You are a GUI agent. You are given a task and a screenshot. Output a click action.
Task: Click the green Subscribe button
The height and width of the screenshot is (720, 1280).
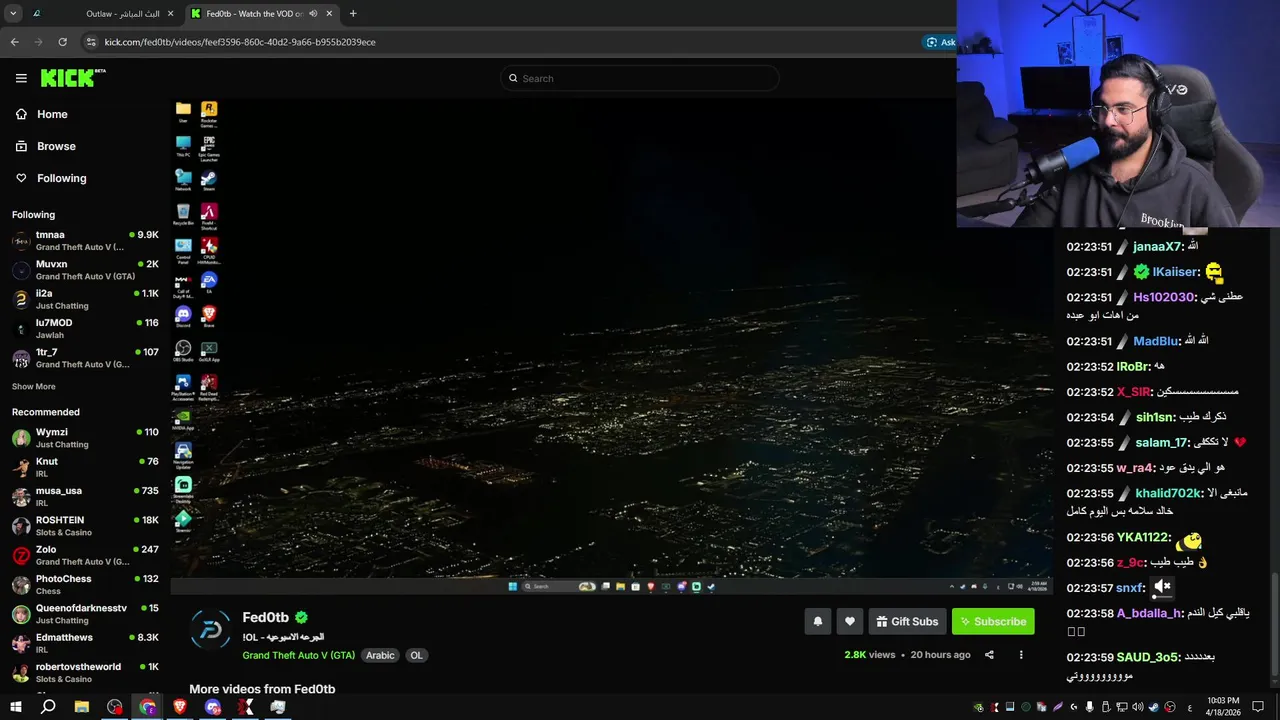click(993, 621)
